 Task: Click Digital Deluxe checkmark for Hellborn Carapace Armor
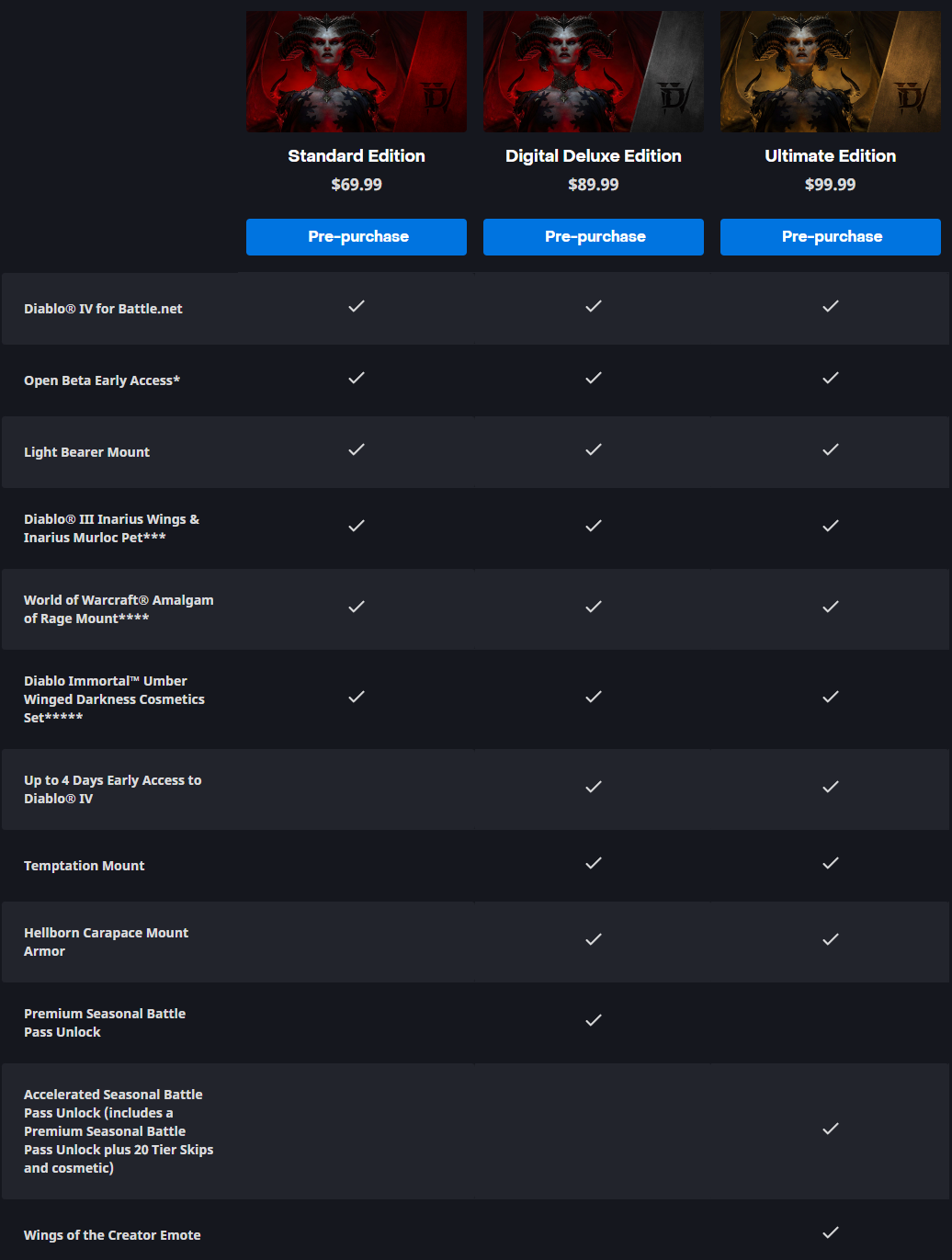(x=594, y=939)
